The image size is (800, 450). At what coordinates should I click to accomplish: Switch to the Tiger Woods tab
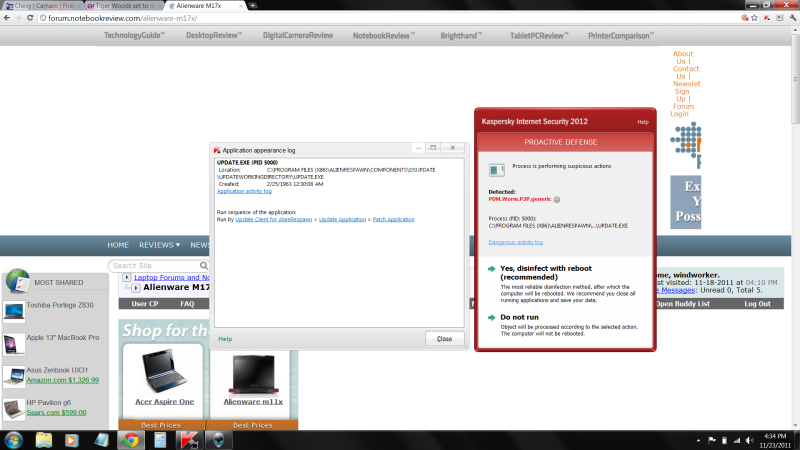(125, 6)
